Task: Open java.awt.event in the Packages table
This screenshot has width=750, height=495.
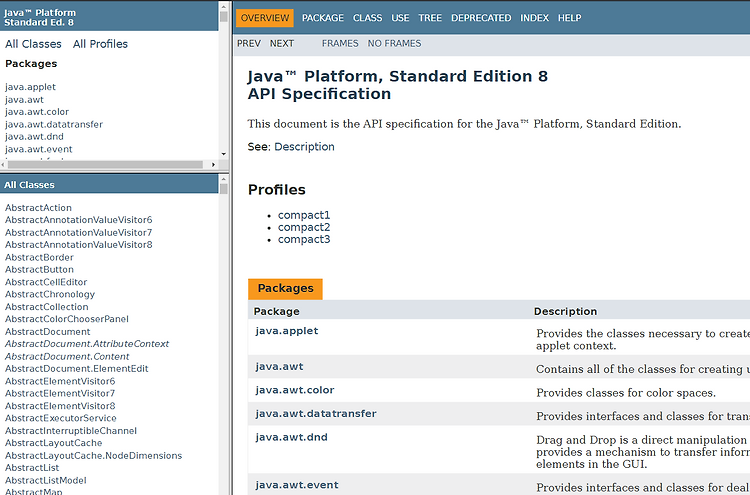Action: tap(297, 485)
